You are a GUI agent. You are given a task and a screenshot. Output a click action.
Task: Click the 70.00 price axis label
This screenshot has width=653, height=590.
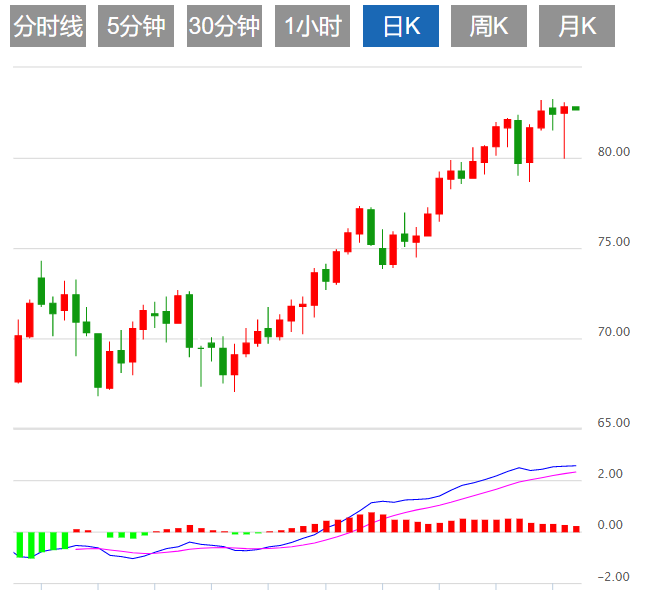point(613,332)
